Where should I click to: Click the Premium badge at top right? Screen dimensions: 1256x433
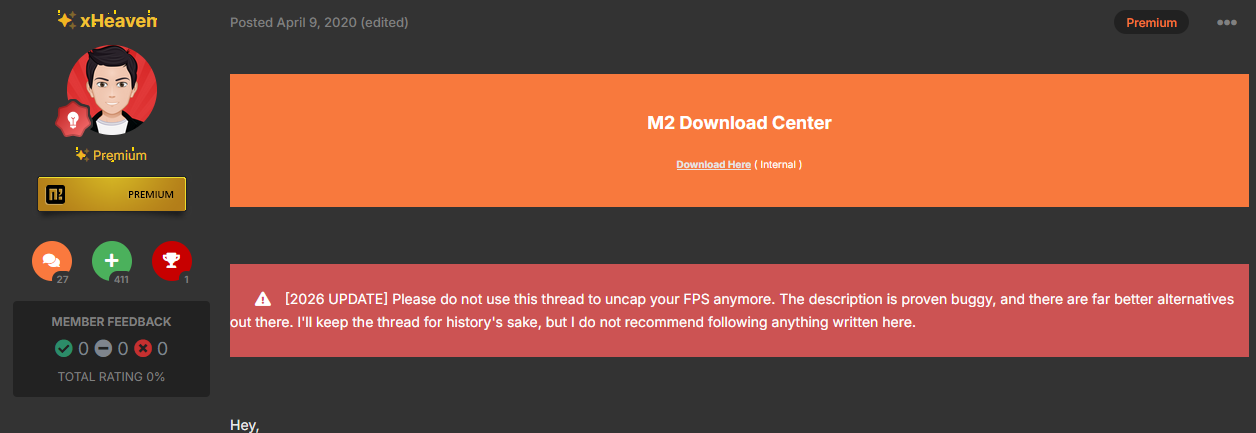(x=1151, y=23)
